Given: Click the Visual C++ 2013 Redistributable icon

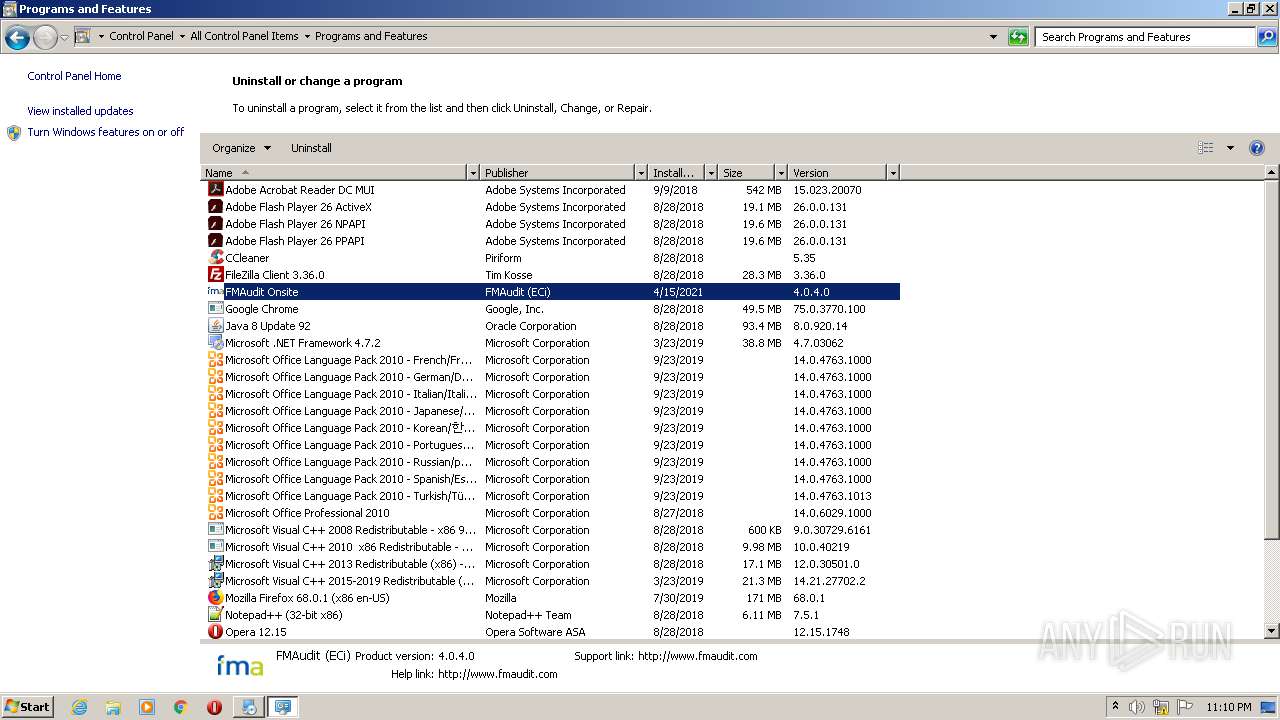Looking at the screenshot, I should click(x=215, y=563).
